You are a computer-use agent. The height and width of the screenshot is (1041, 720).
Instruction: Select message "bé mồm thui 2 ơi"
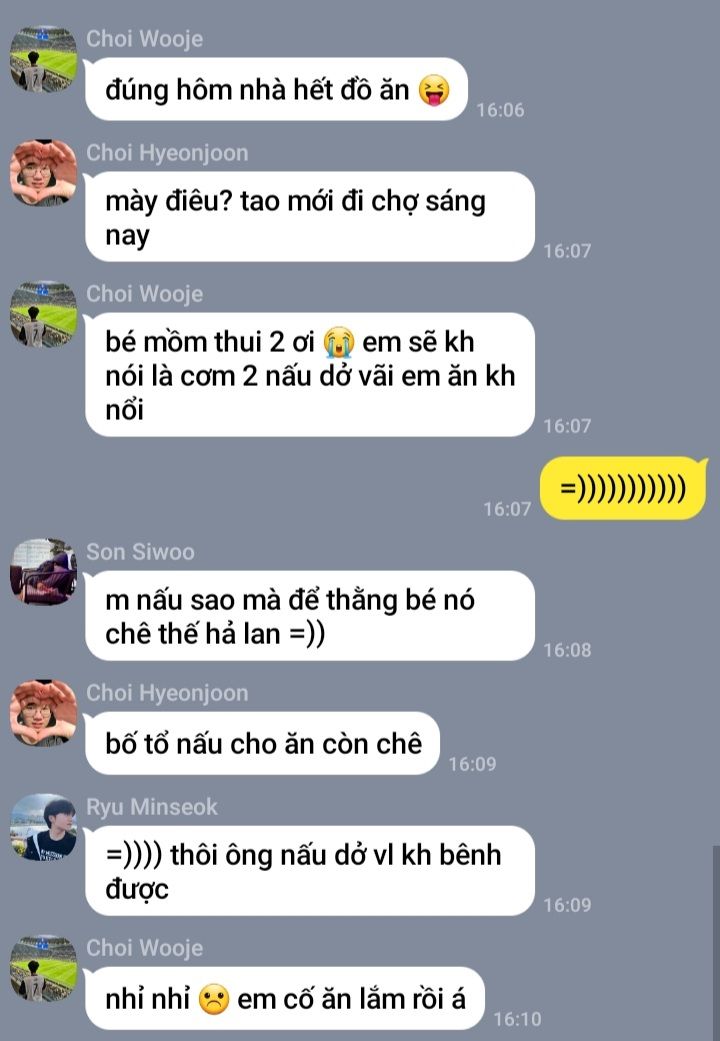click(310, 375)
